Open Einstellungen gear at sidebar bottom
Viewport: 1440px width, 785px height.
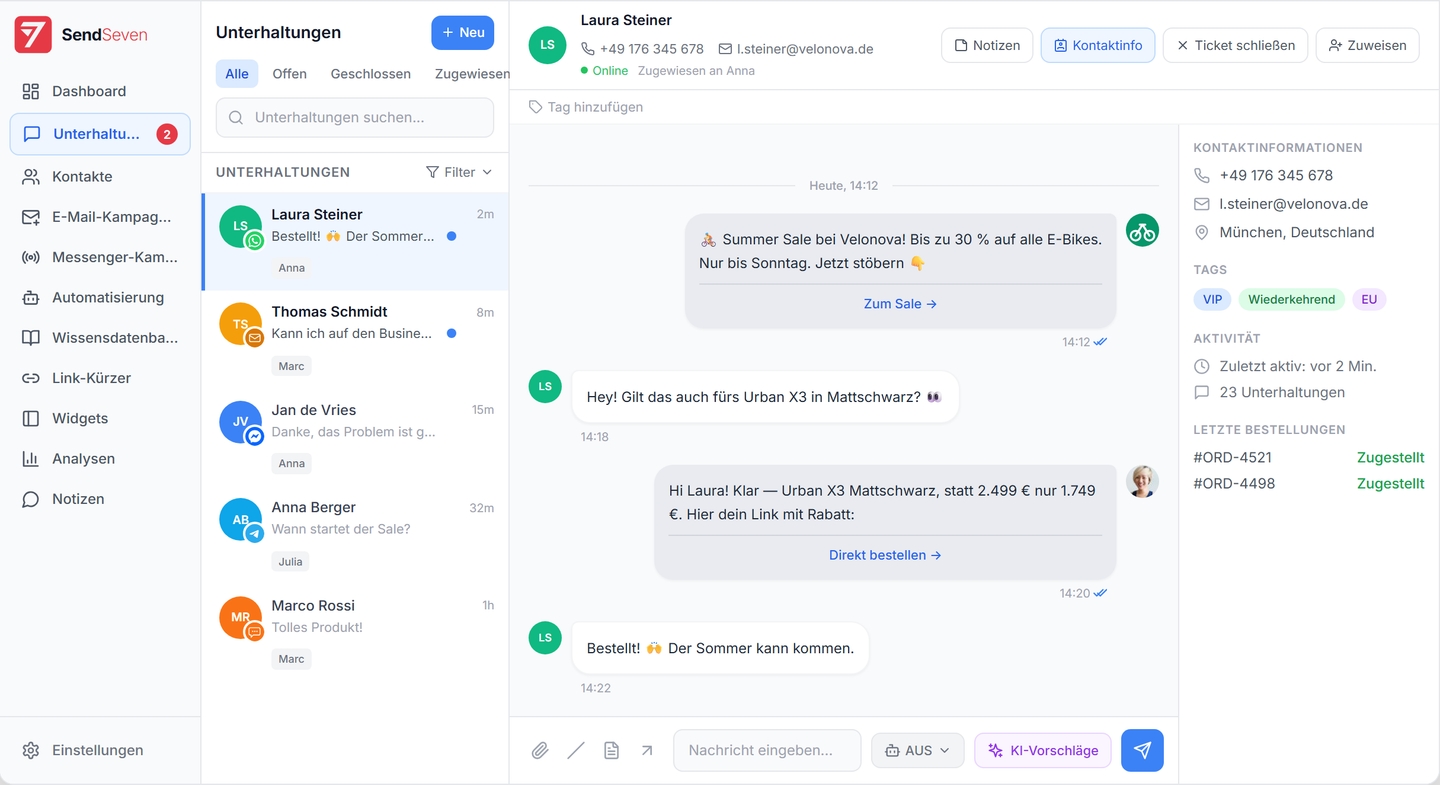(x=97, y=750)
